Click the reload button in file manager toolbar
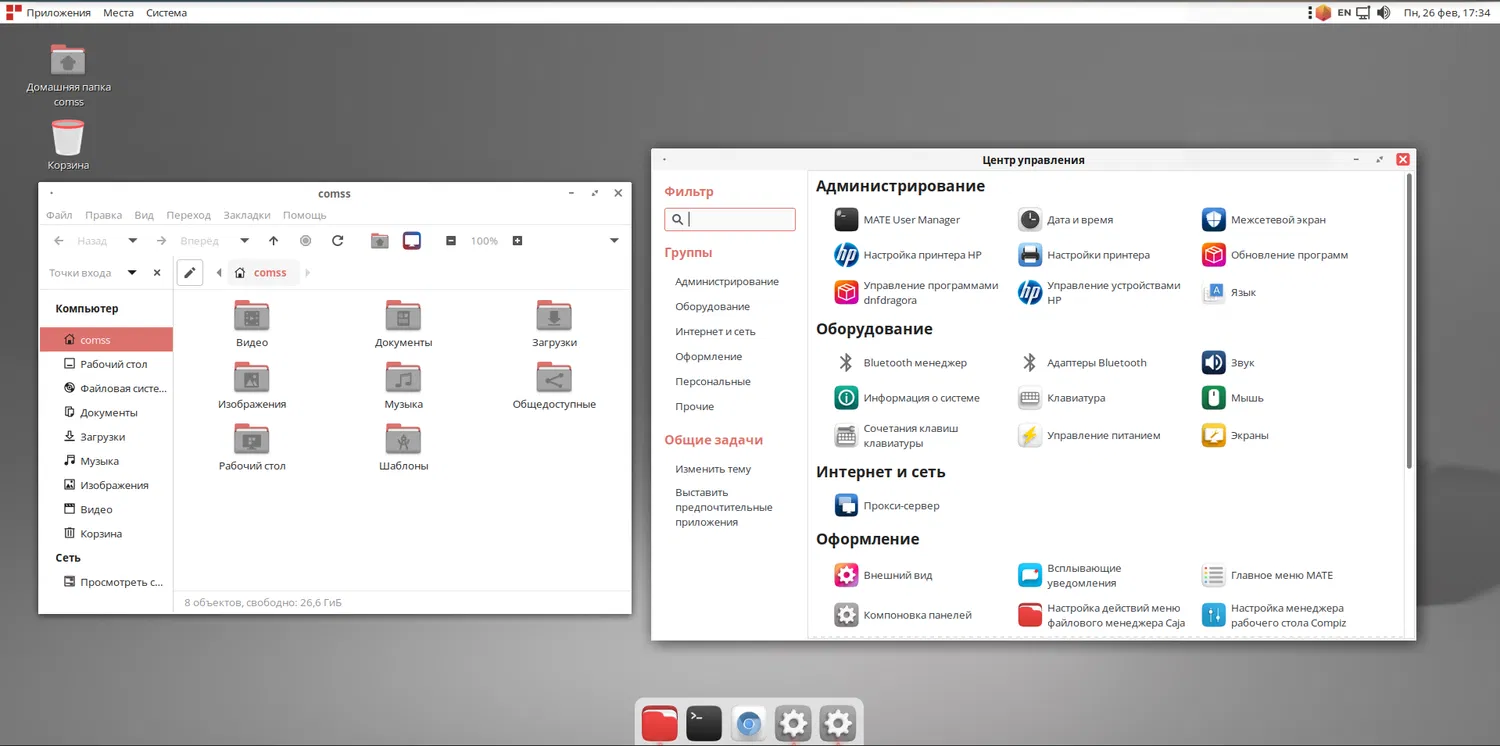This screenshot has height=746, width=1500. [x=337, y=241]
